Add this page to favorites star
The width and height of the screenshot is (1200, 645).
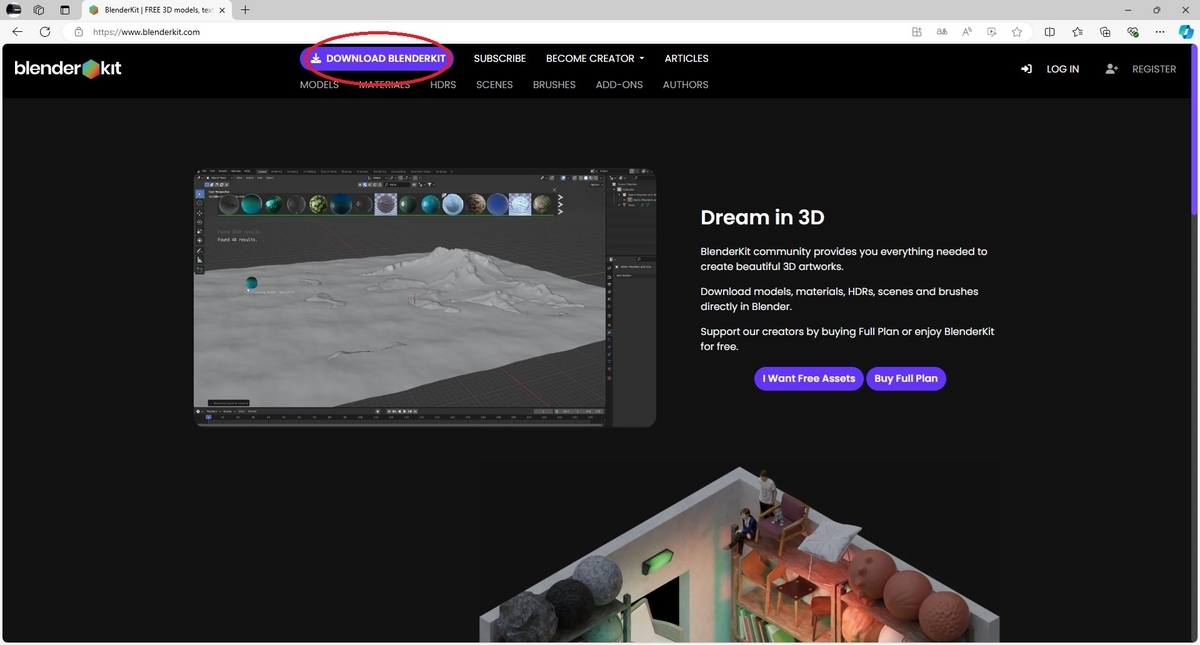1017,31
